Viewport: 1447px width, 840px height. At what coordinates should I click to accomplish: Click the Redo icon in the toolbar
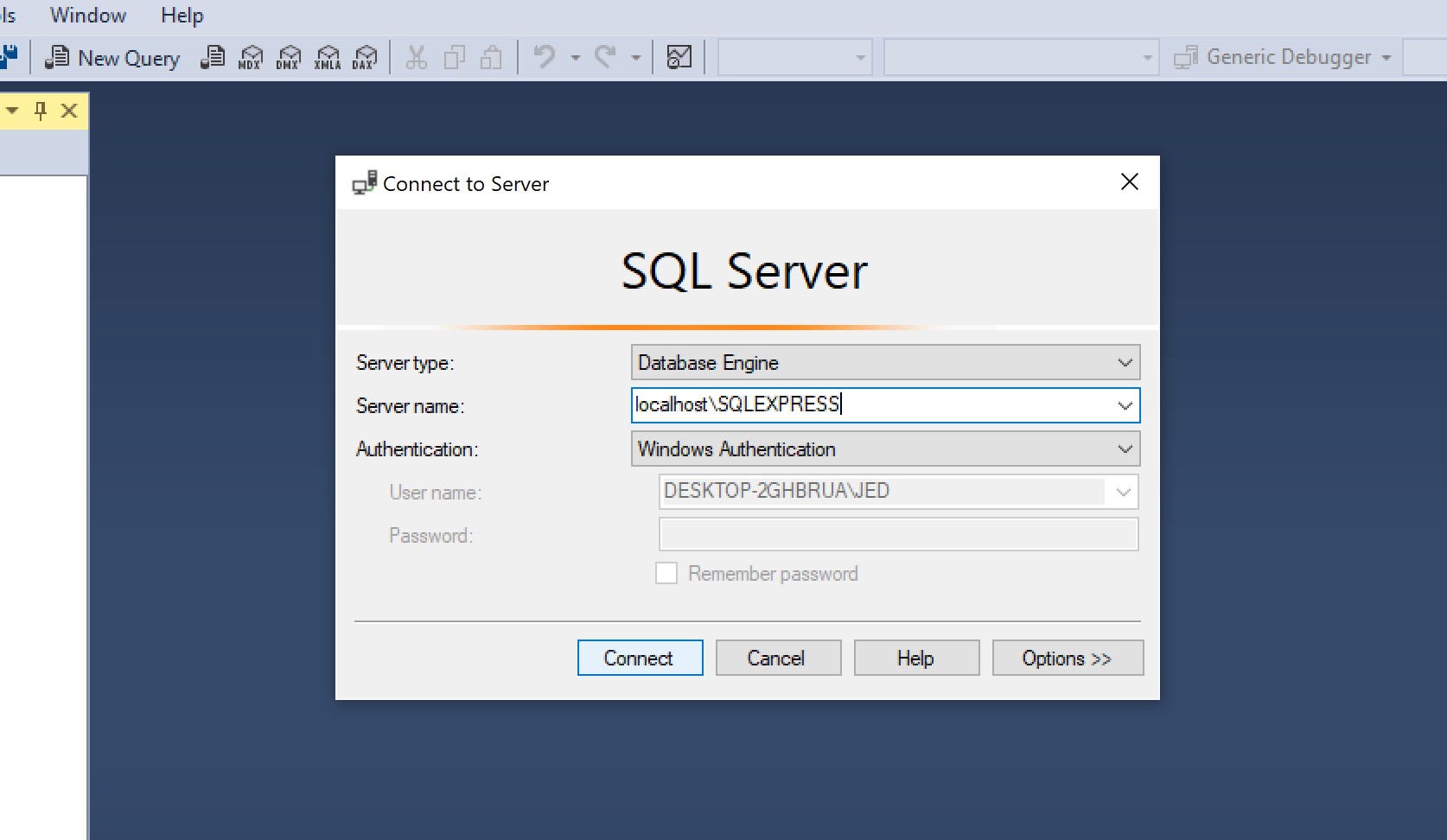[605, 57]
